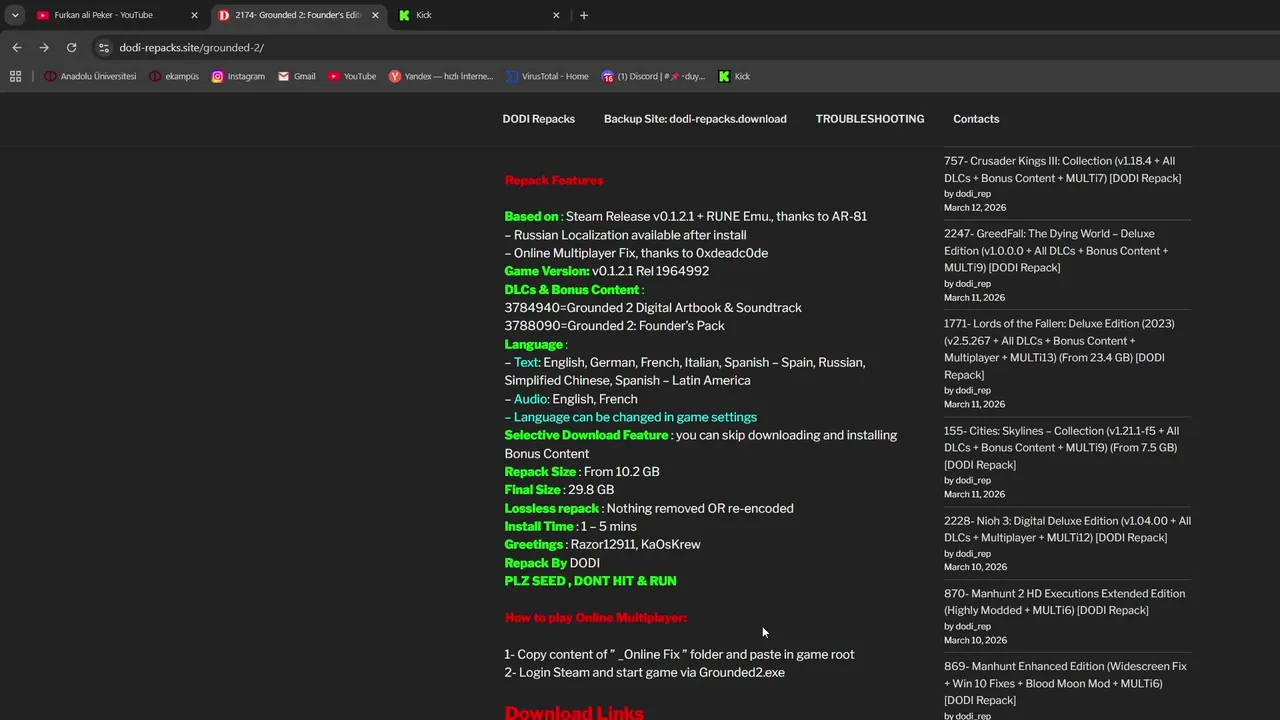The image size is (1280, 720).
Task: Open the apps grid in bookmarks bar
Action: click(15, 76)
